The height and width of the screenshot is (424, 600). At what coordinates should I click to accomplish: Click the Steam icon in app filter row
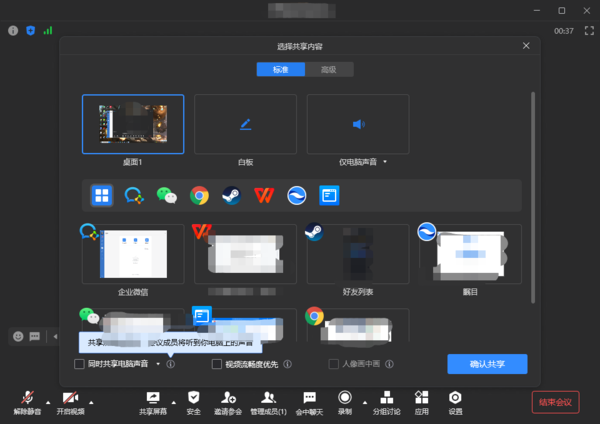pyautogui.click(x=231, y=196)
